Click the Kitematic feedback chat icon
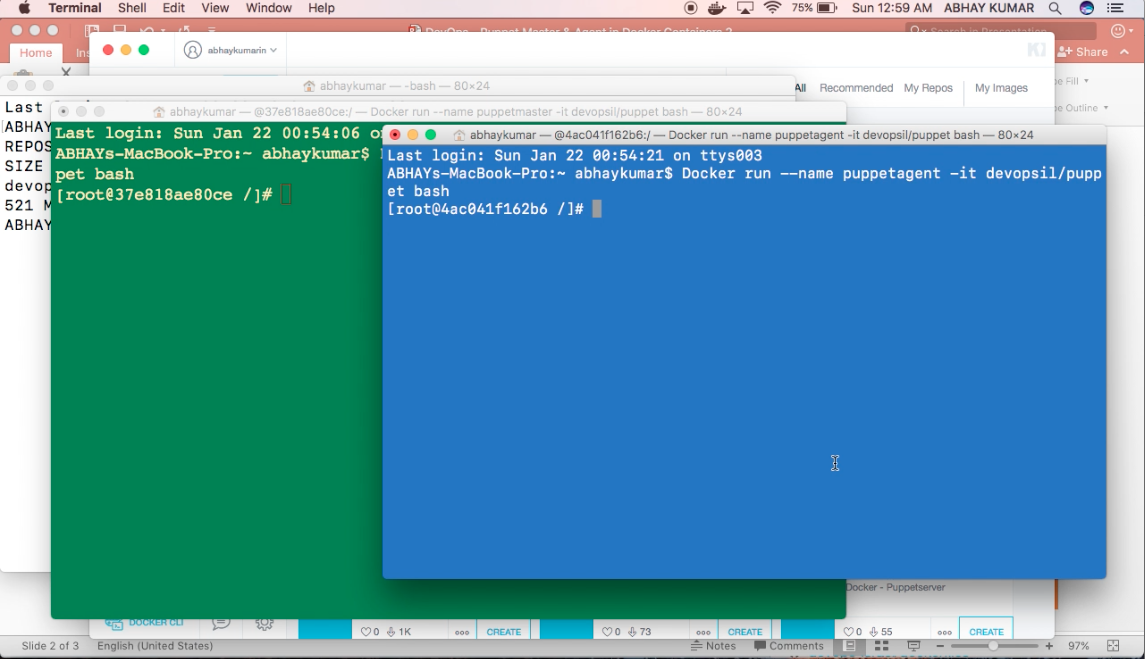 [x=221, y=623]
